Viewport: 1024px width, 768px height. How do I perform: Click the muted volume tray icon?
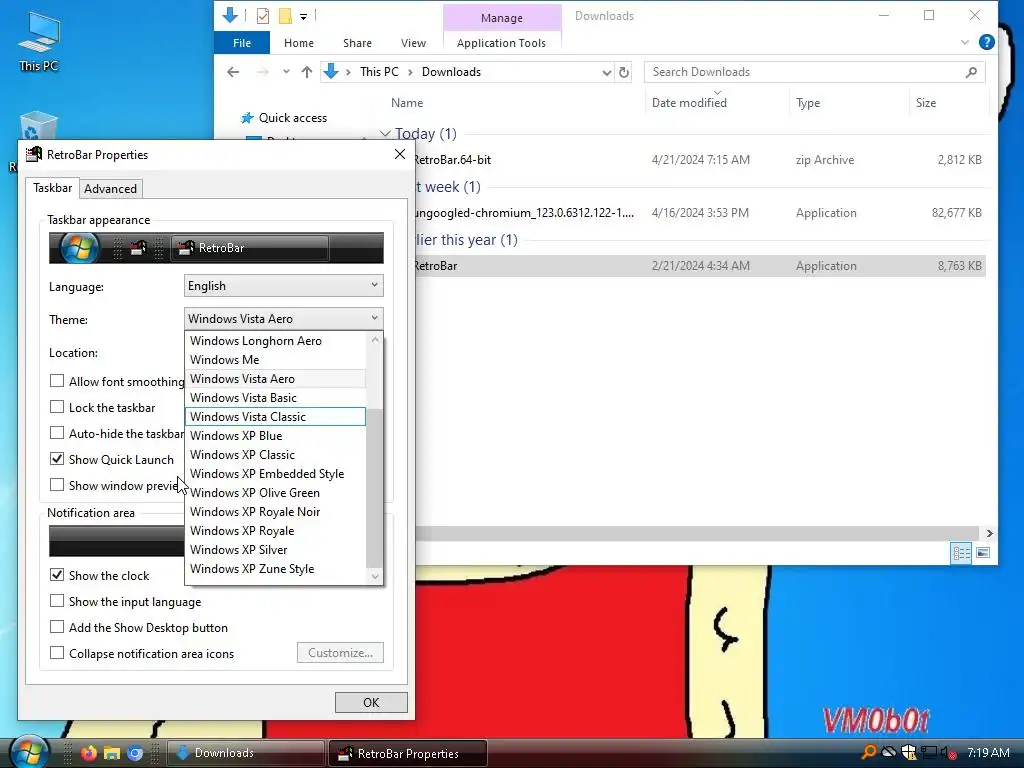coord(948,752)
